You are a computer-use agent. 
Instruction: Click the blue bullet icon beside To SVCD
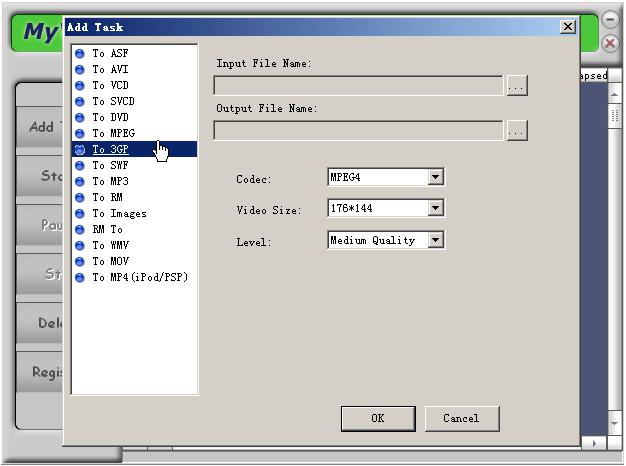(80, 101)
